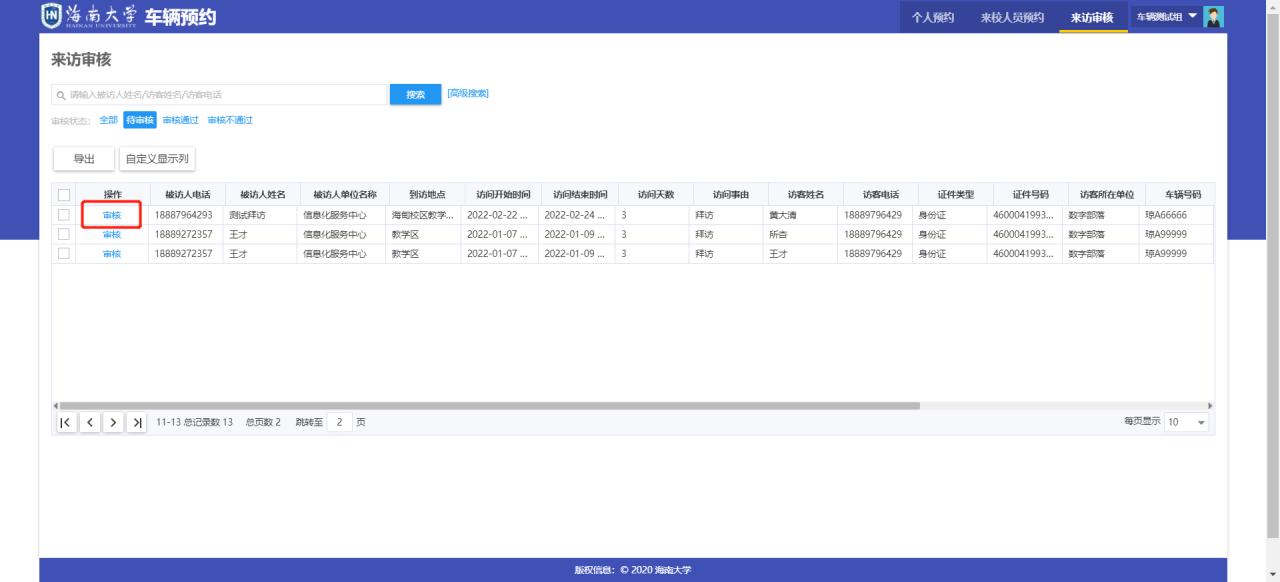Switch to the 个人预约 tab
This screenshot has height=582, width=1280.
pyautogui.click(x=932, y=17)
